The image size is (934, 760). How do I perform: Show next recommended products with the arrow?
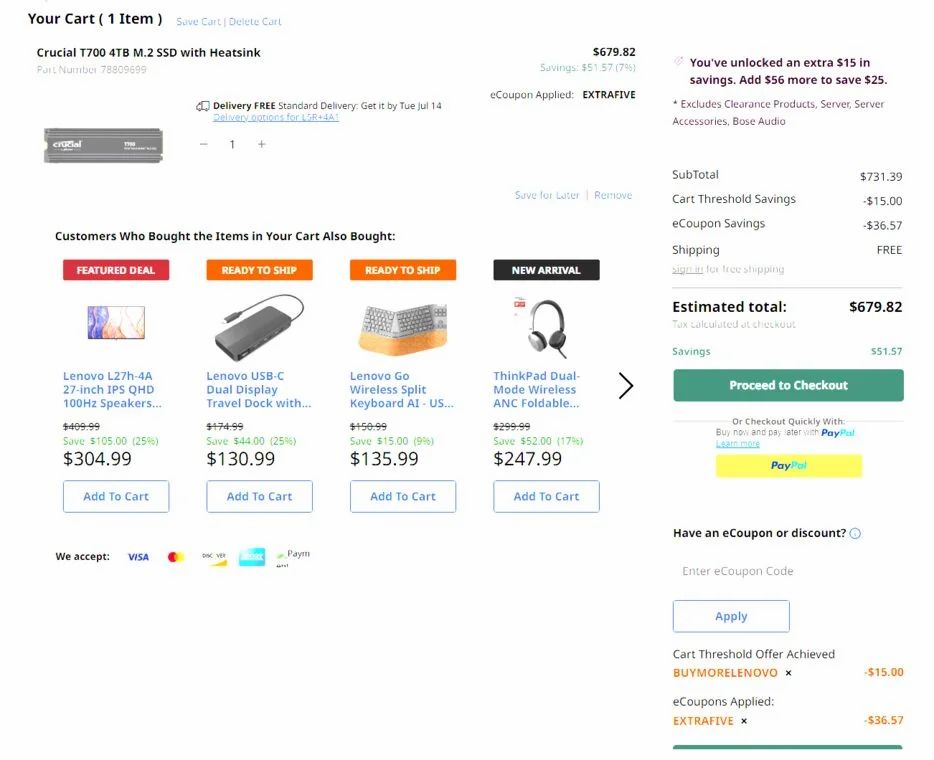tap(625, 386)
